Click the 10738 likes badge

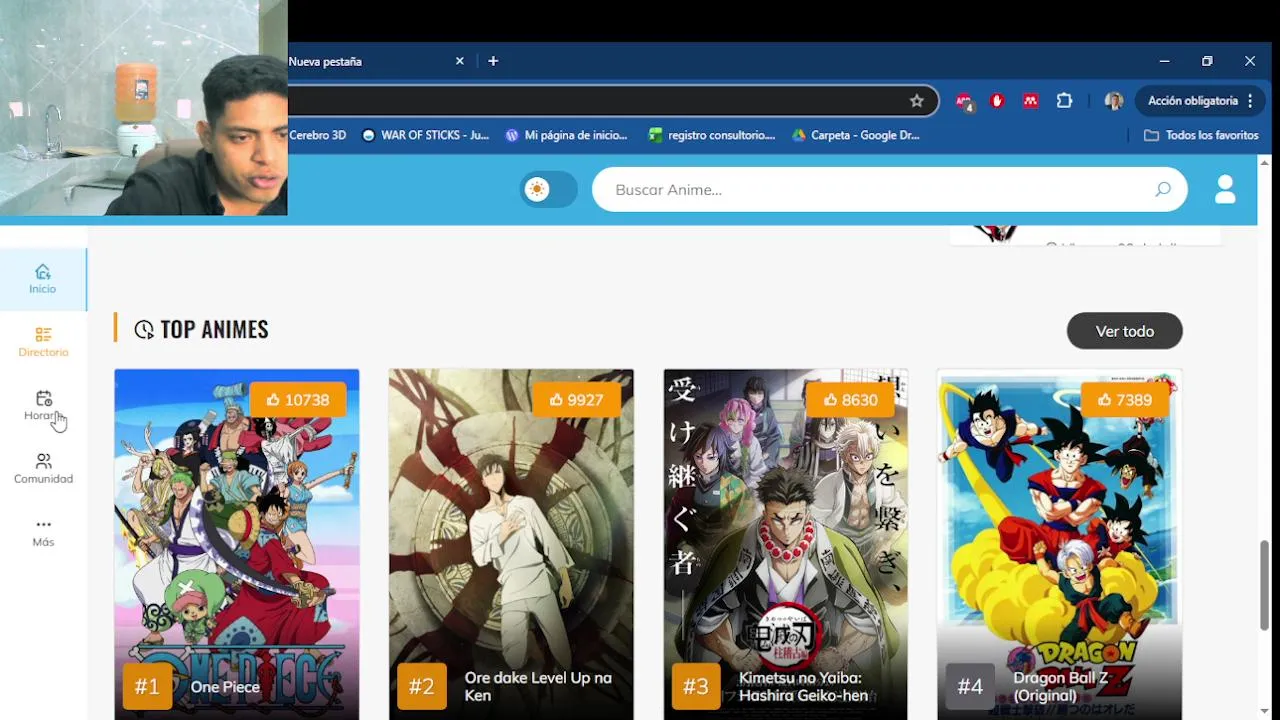[297, 399]
